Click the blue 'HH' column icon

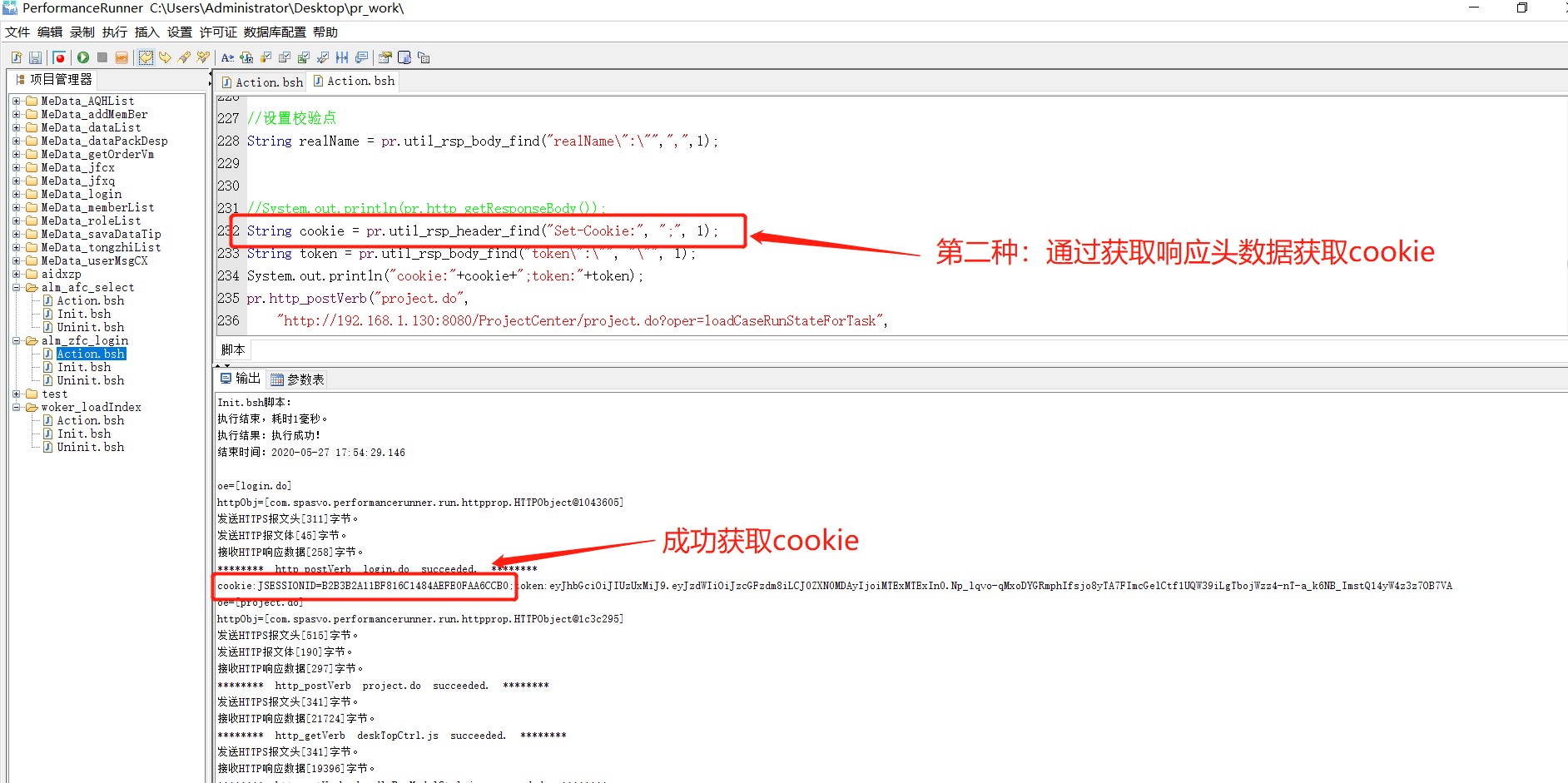pyautogui.click(x=342, y=57)
